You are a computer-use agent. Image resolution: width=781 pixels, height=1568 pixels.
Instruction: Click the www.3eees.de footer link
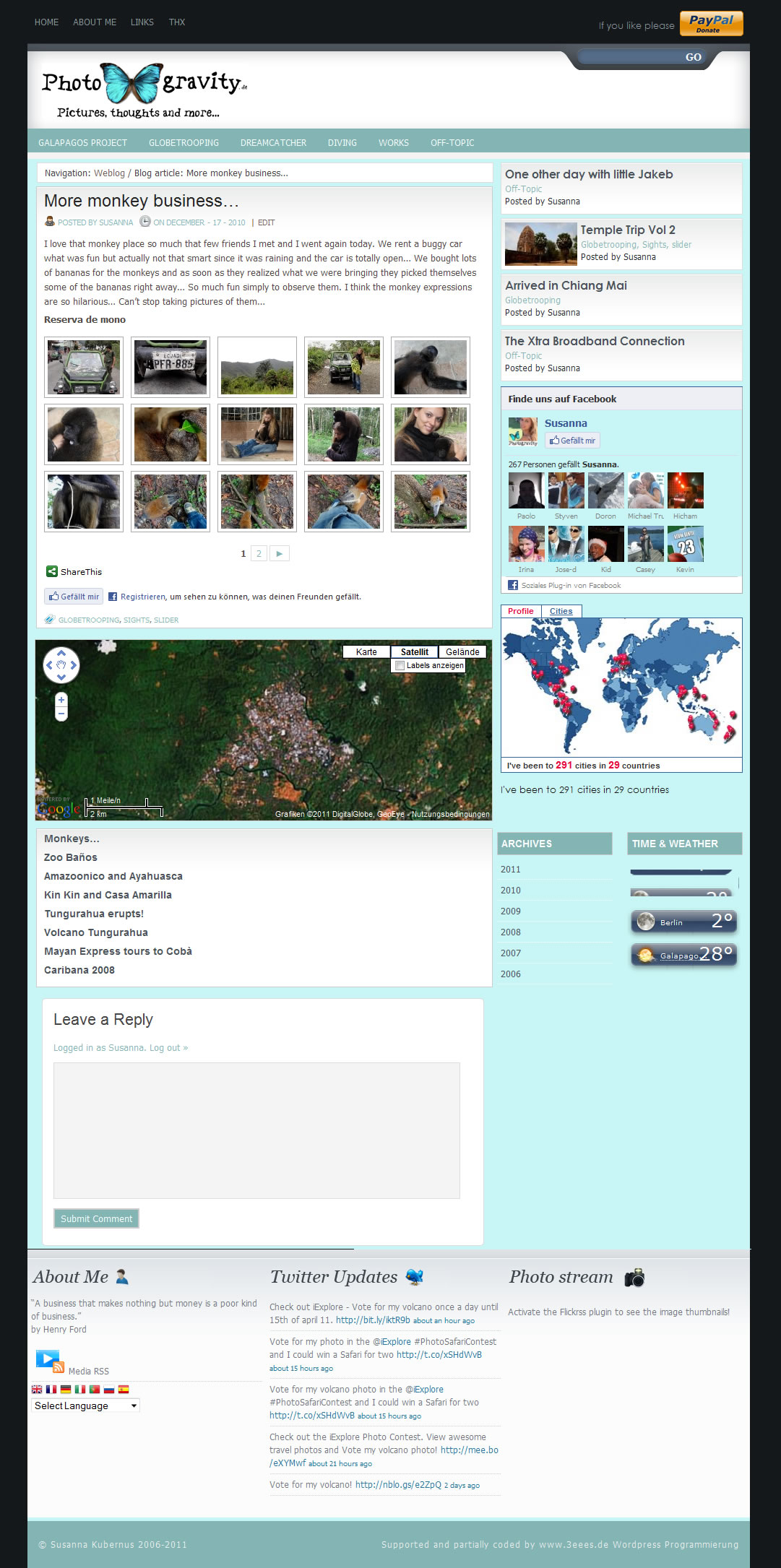(573, 1544)
